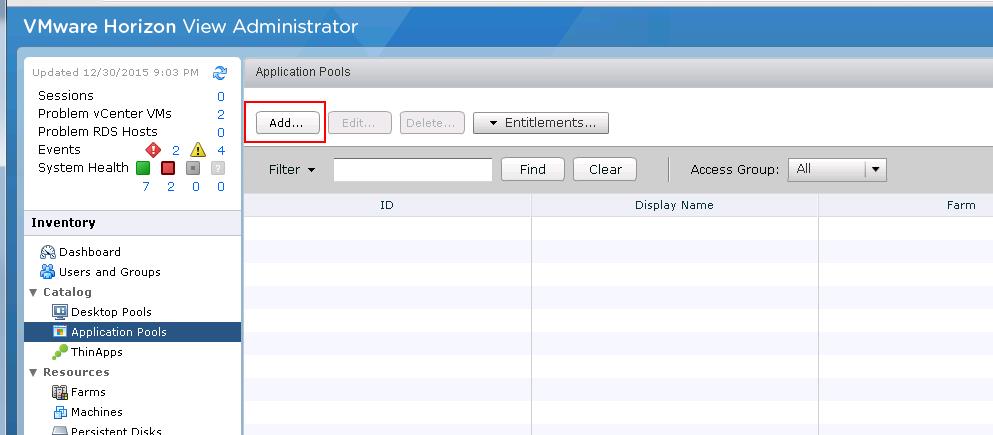Click the refresh icon beside the updated timestamp
Image resolution: width=993 pixels, height=435 pixels.
(x=220, y=73)
